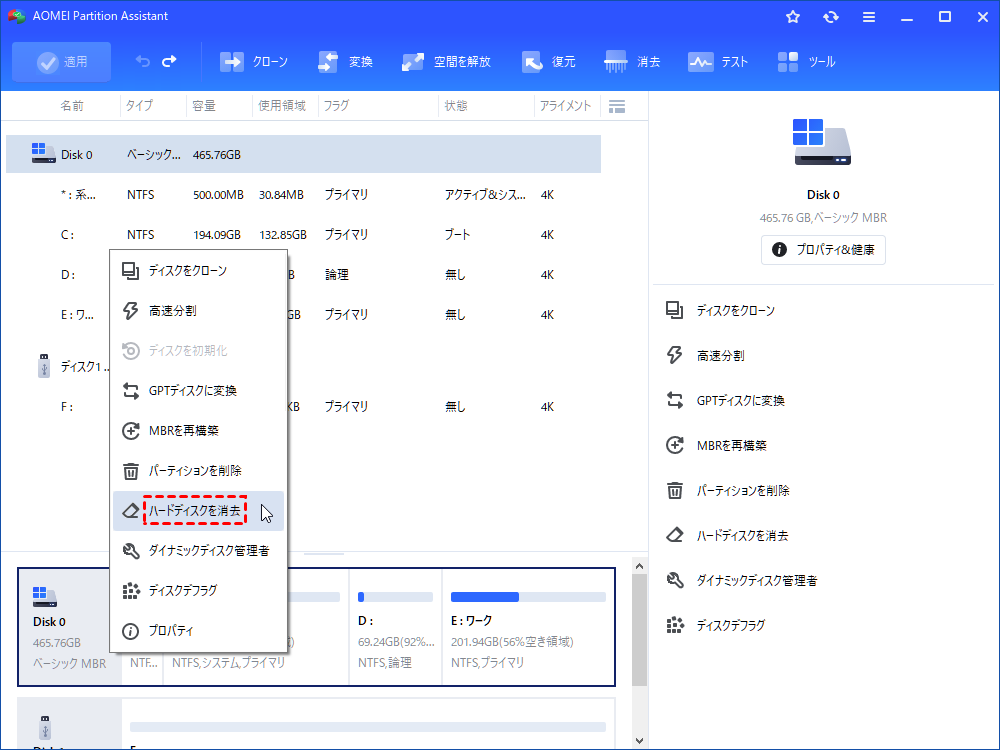Click the redo arrow icon
Screen dimensions: 1000x750
[x=169, y=62]
